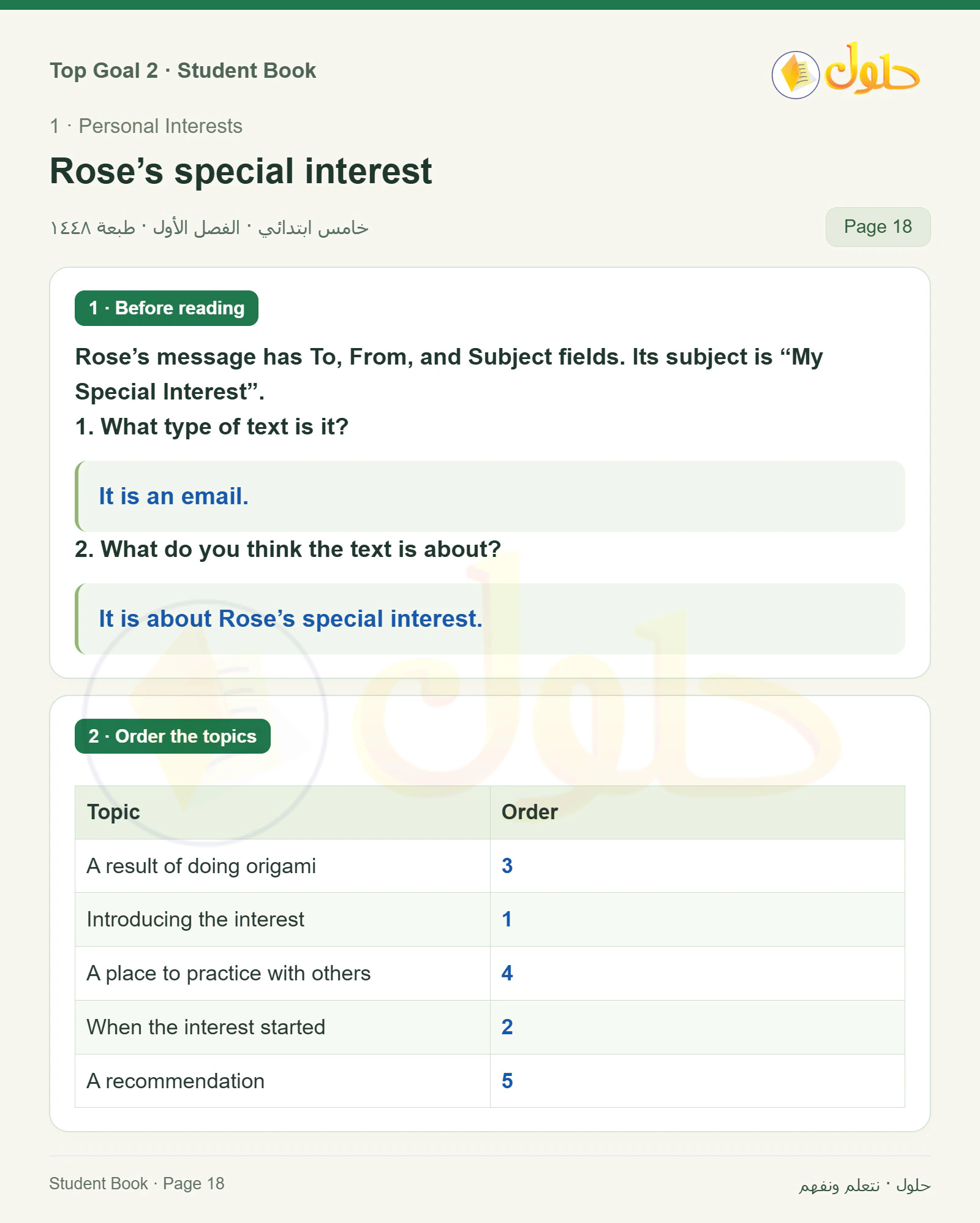Click the 'Rose's special interest' title
Image resolution: width=980 pixels, height=1223 pixels.
coord(241,171)
